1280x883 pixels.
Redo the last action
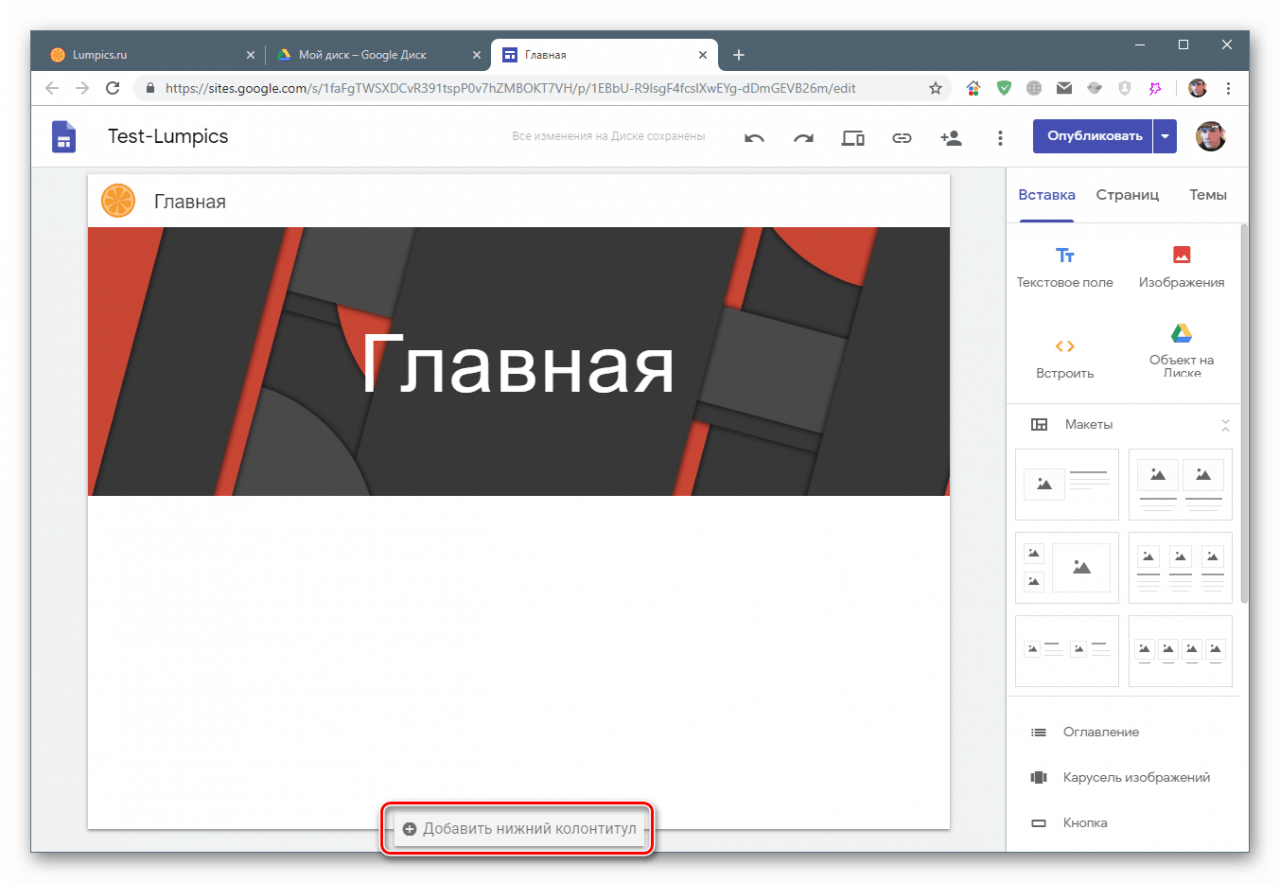(x=803, y=138)
